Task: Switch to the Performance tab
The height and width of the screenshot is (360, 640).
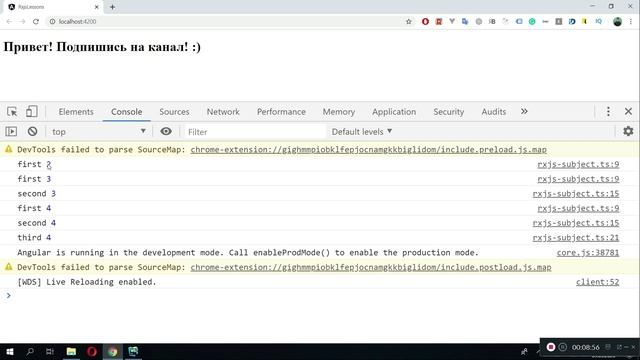Action: tap(281, 111)
